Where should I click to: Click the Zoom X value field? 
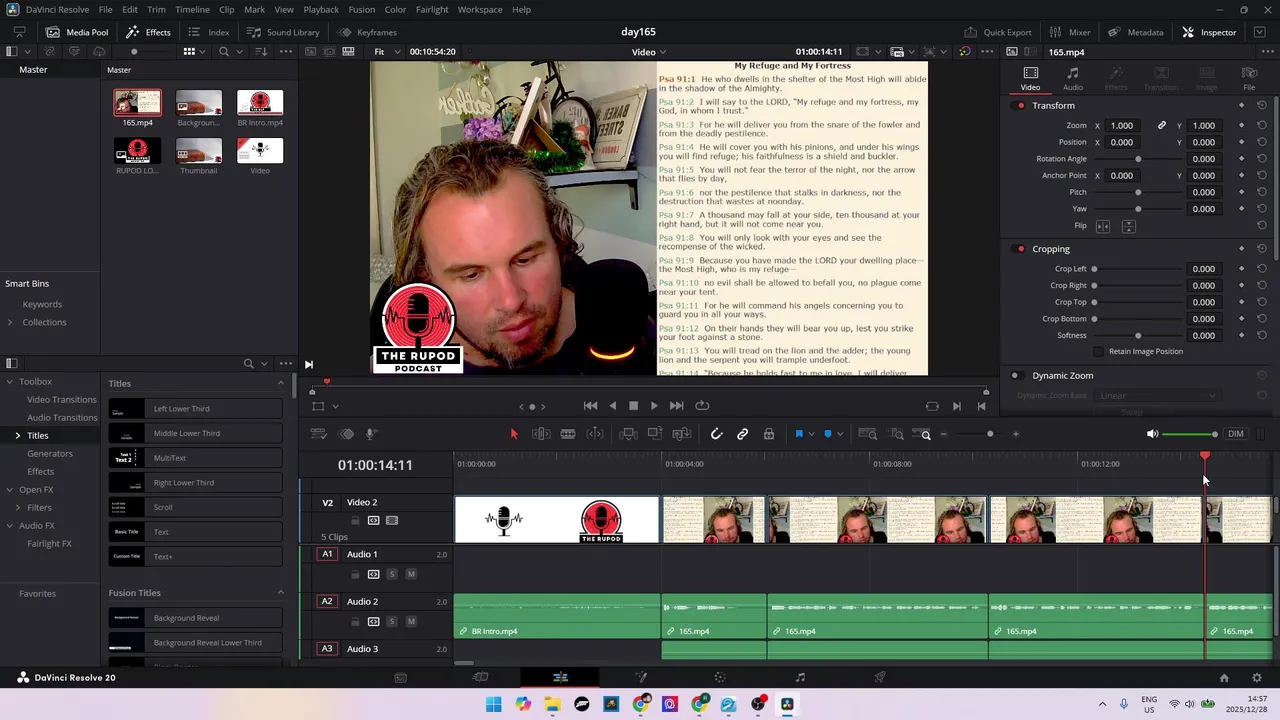(x=1122, y=126)
